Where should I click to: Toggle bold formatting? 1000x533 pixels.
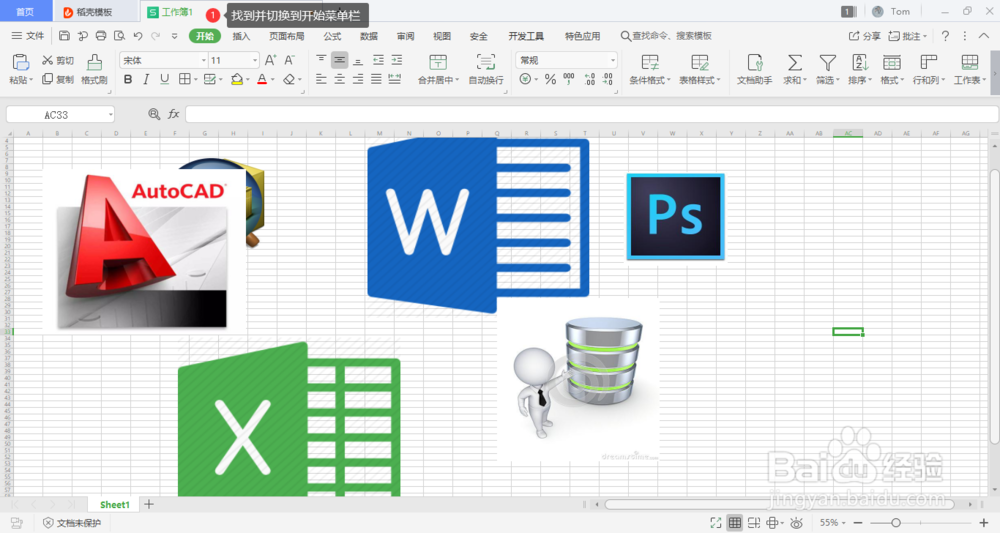tap(128, 80)
